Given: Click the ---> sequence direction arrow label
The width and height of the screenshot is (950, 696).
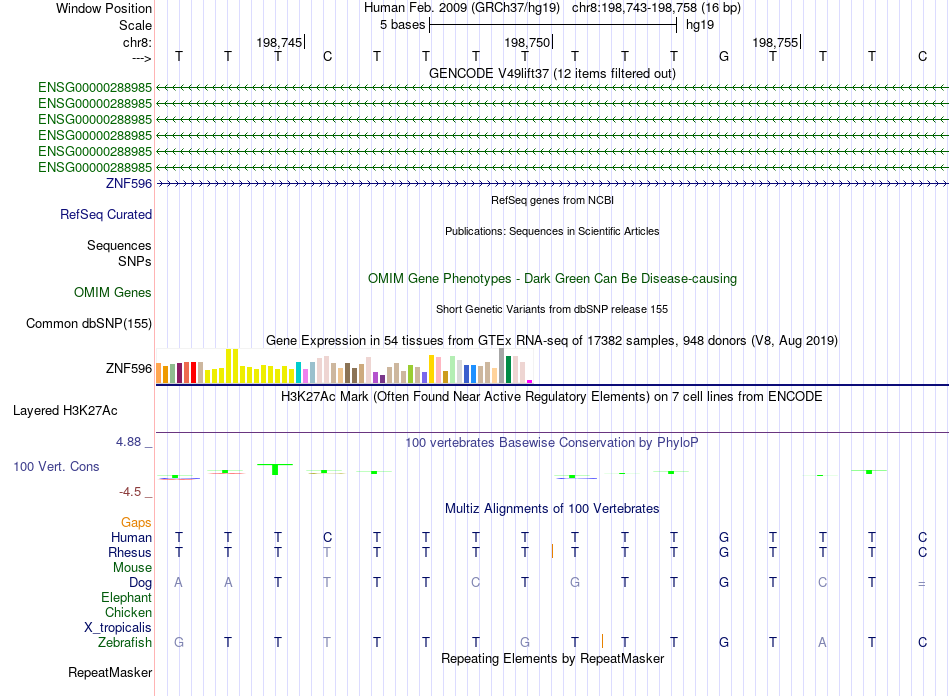Looking at the screenshot, I should click(x=142, y=58).
